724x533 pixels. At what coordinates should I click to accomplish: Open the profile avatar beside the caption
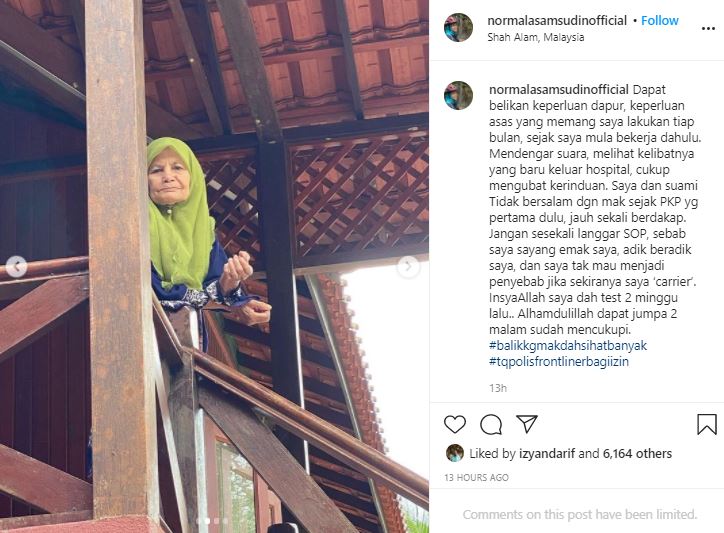(458, 95)
